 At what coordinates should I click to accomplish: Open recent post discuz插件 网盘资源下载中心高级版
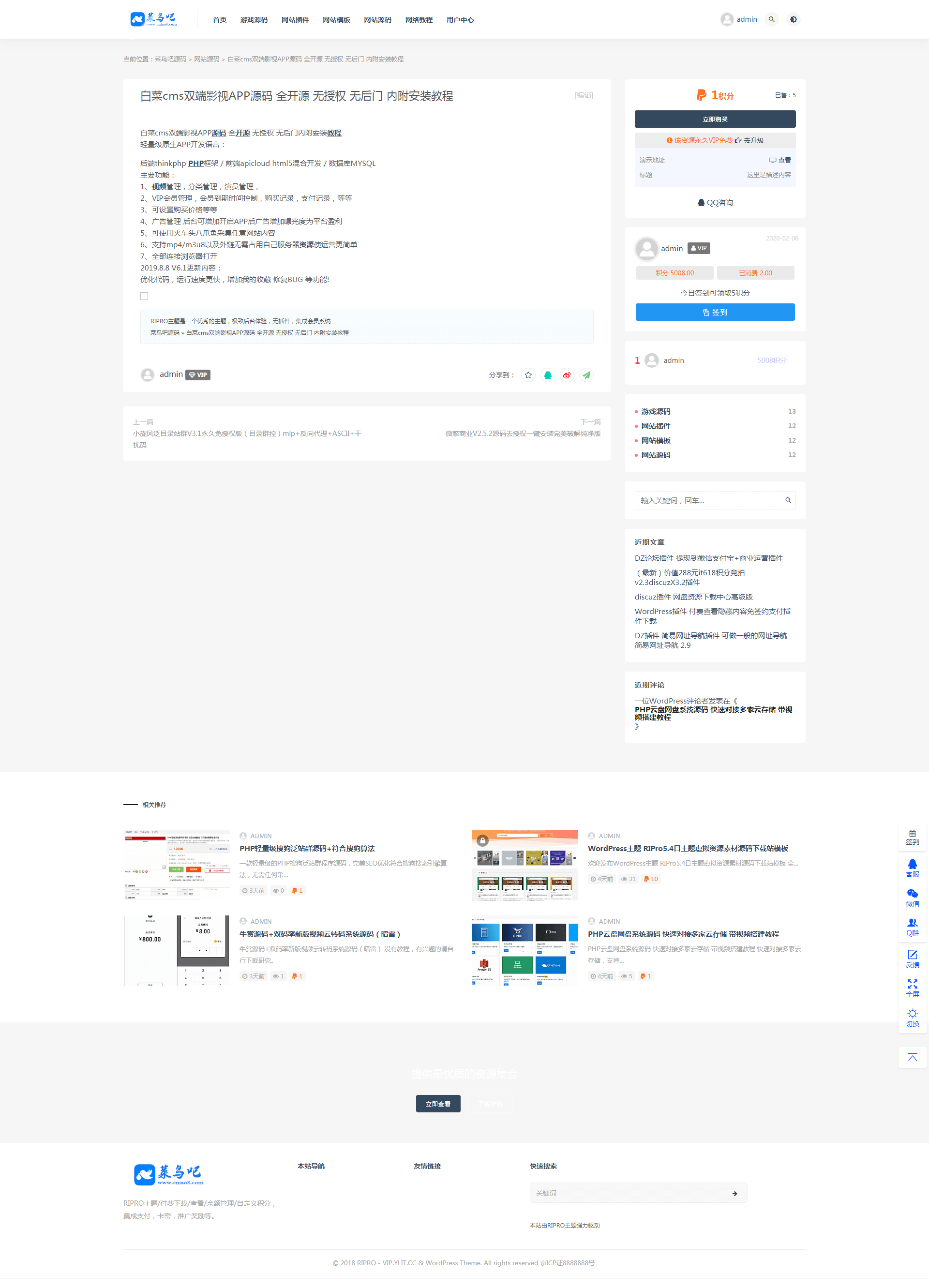tap(694, 597)
